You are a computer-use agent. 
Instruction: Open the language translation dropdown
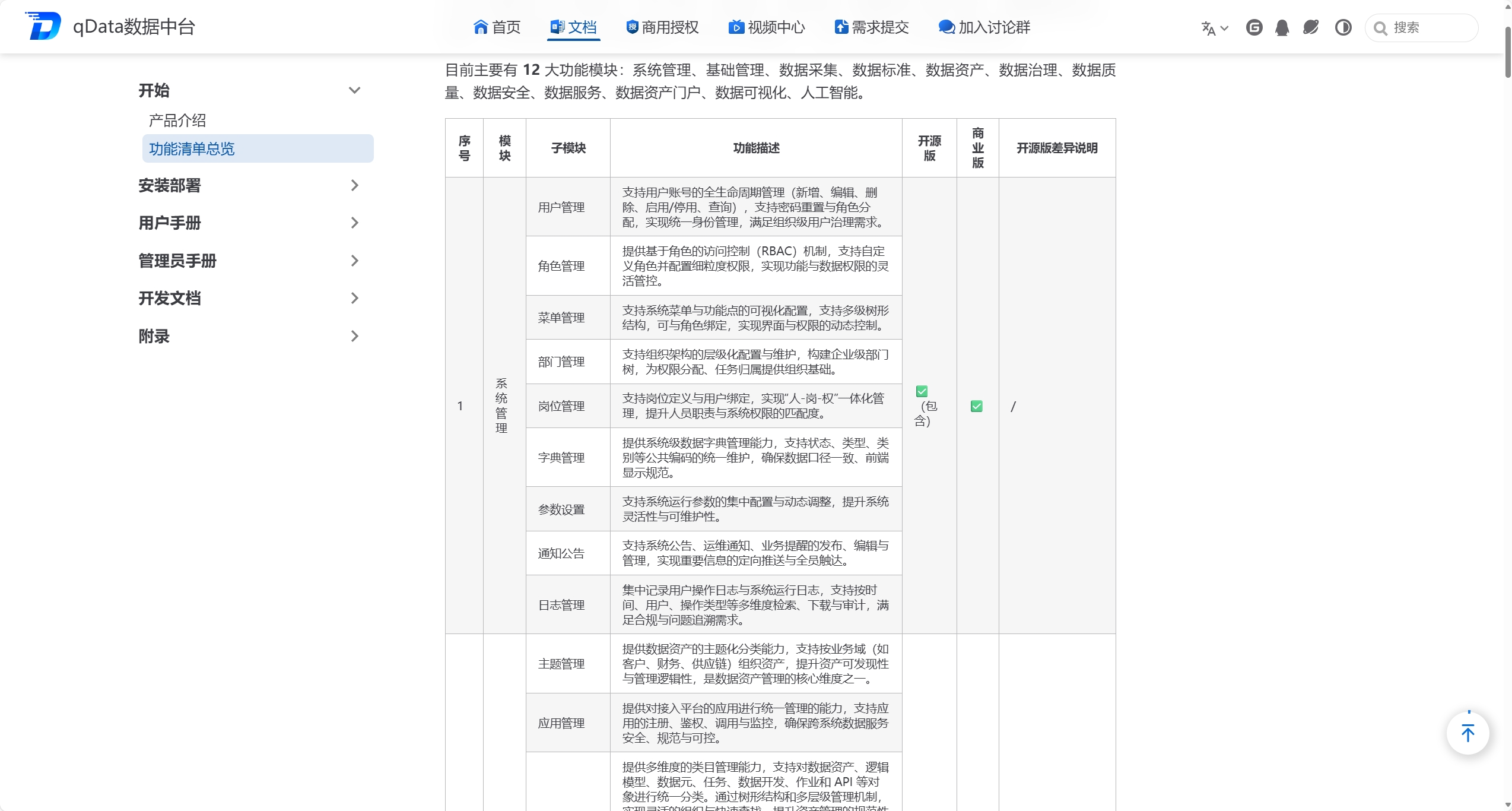[1214, 28]
